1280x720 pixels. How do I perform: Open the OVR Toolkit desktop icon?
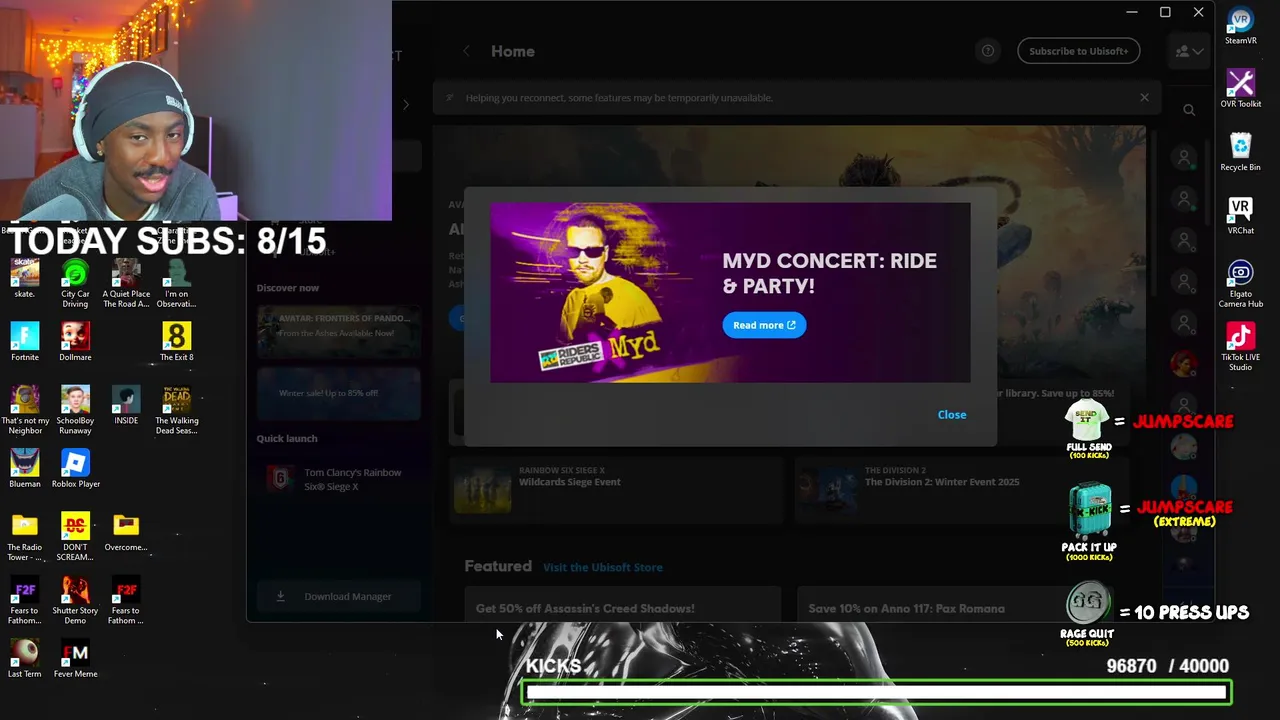pos(1240,89)
